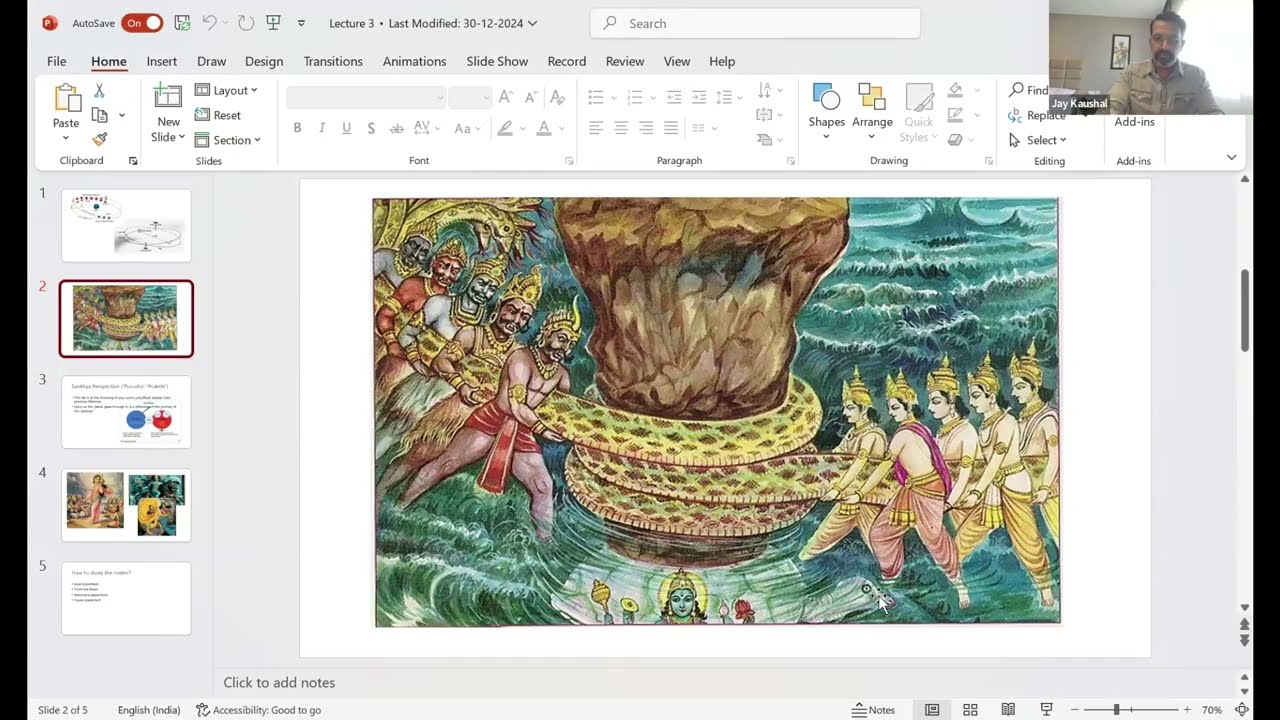Toggle Italic formatting
This screenshot has height=720, width=1280.
point(322,128)
